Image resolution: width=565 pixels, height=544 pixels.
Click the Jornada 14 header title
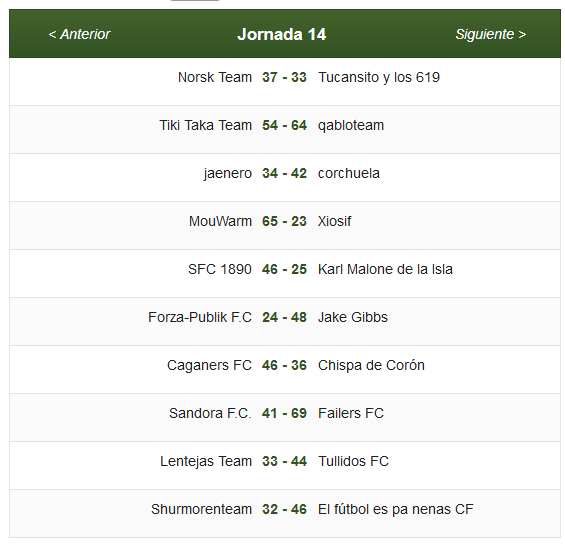[x=281, y=35]
